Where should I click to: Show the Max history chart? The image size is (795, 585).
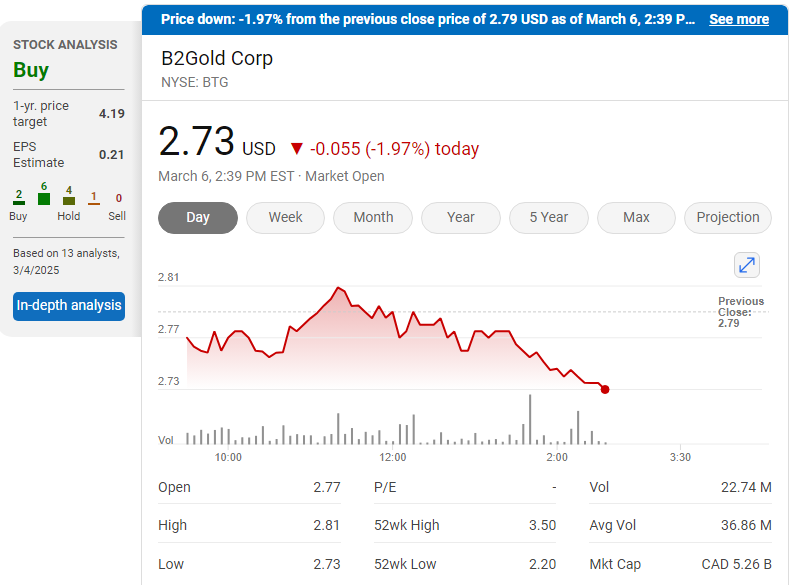tap(636, 217)
